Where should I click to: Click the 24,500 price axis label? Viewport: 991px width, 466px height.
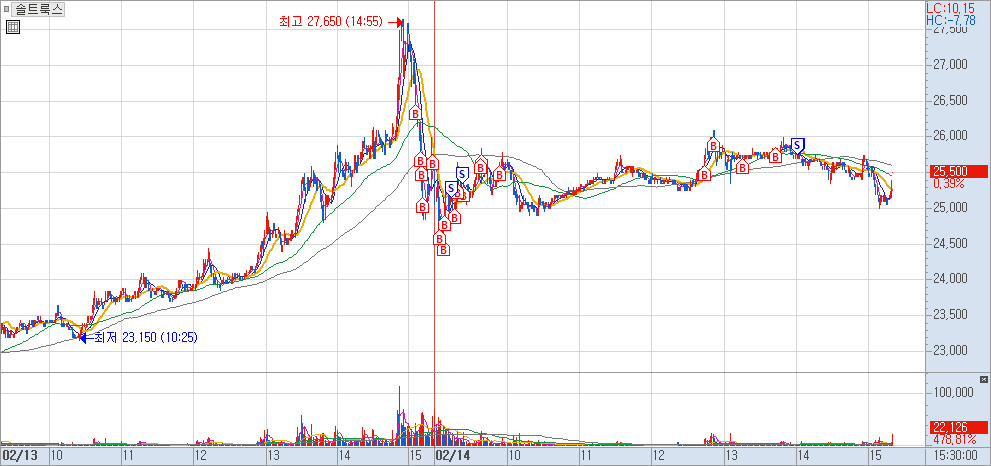pyautogui.click(x=950, y=243)
